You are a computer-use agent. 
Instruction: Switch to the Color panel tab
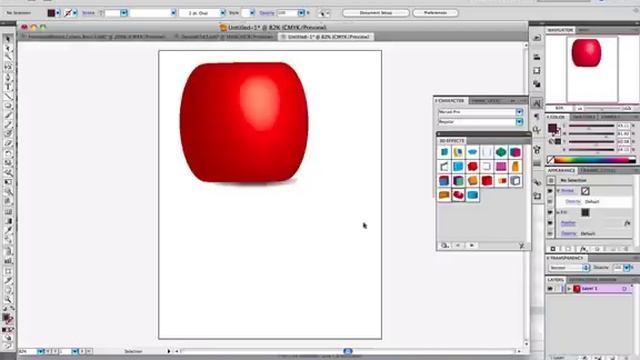point(556,117)
